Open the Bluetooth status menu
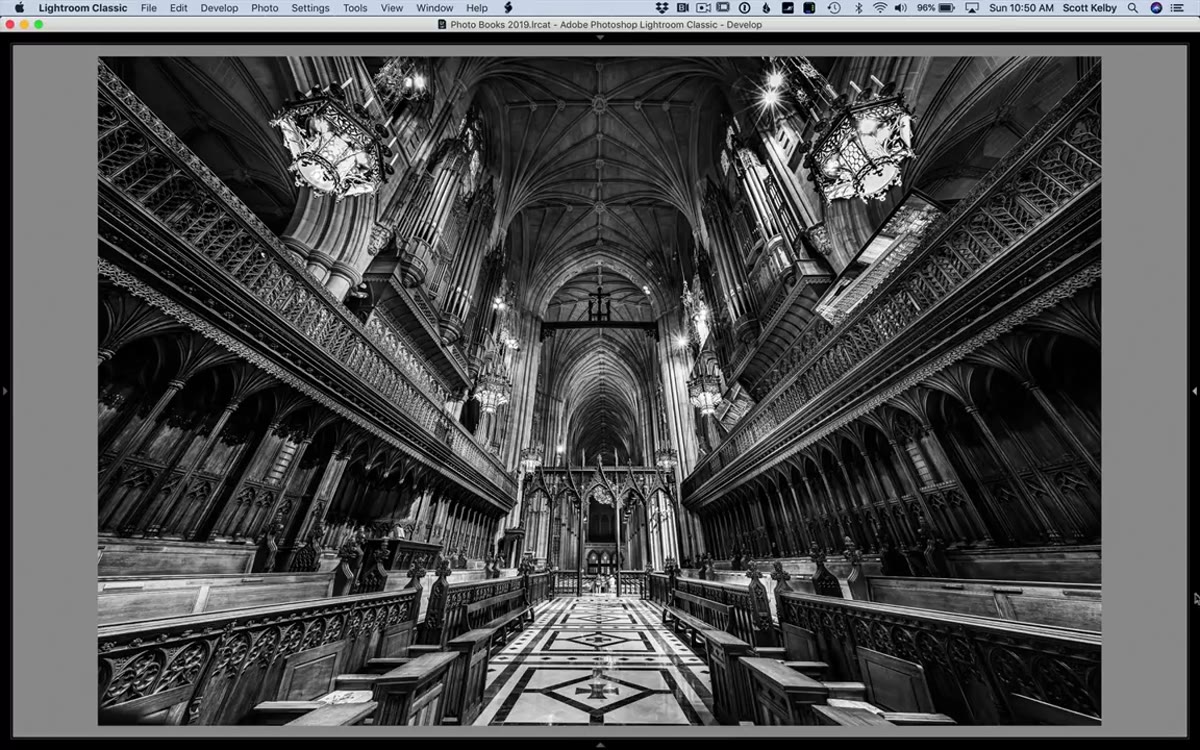 tap(858, 8)
